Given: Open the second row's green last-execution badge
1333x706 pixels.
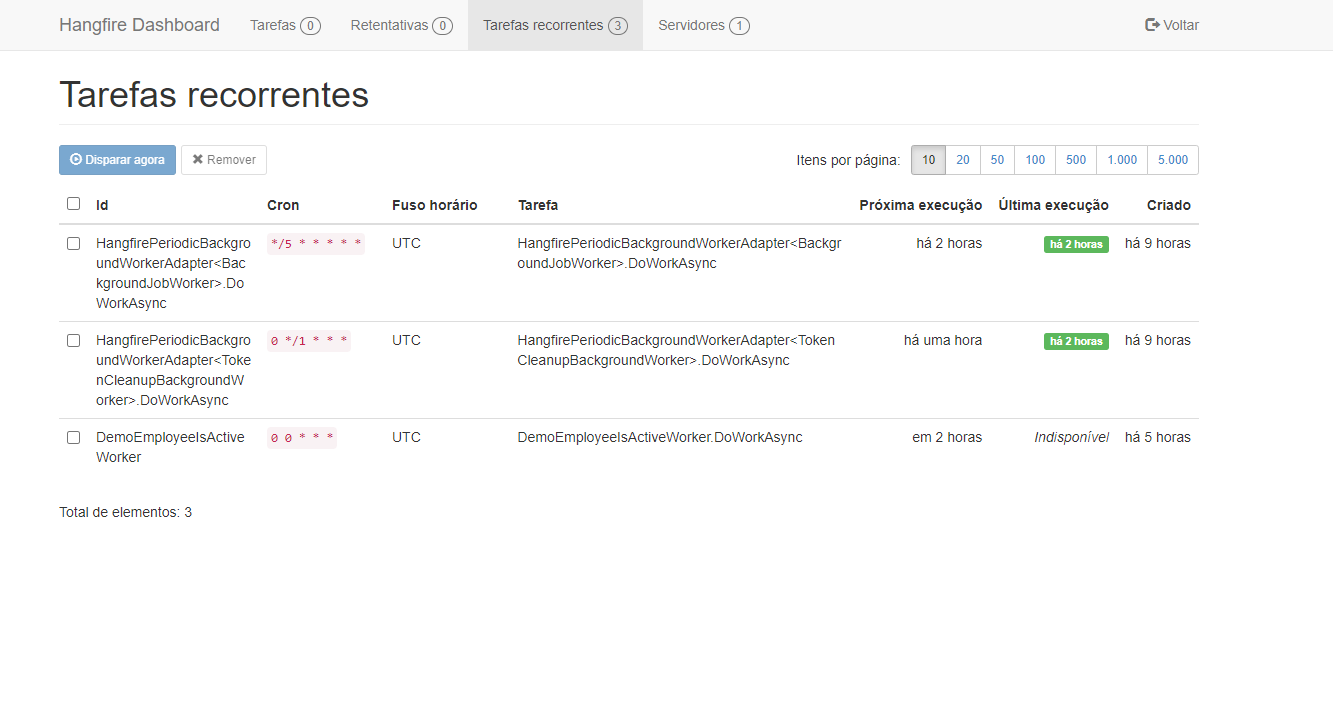Looking at the screenshot, I should (1076, 341).
